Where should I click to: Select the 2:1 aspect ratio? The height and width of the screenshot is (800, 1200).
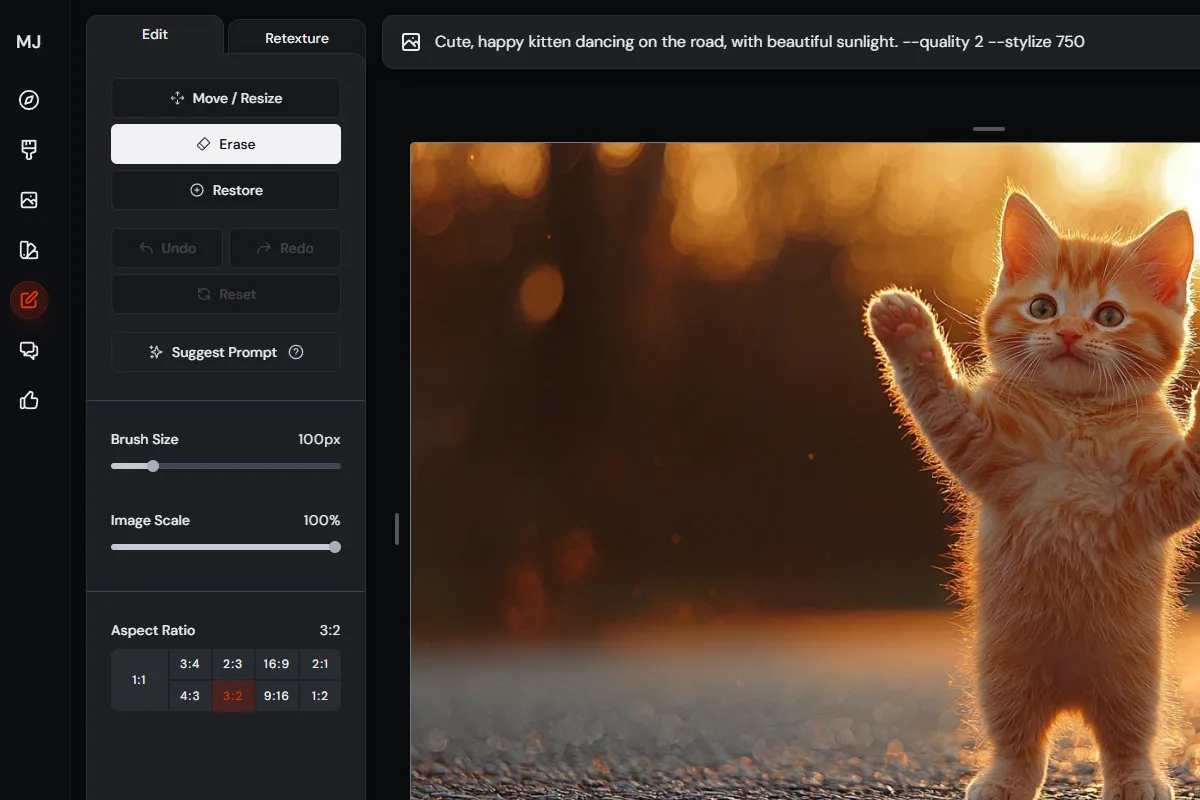point(320,664)
